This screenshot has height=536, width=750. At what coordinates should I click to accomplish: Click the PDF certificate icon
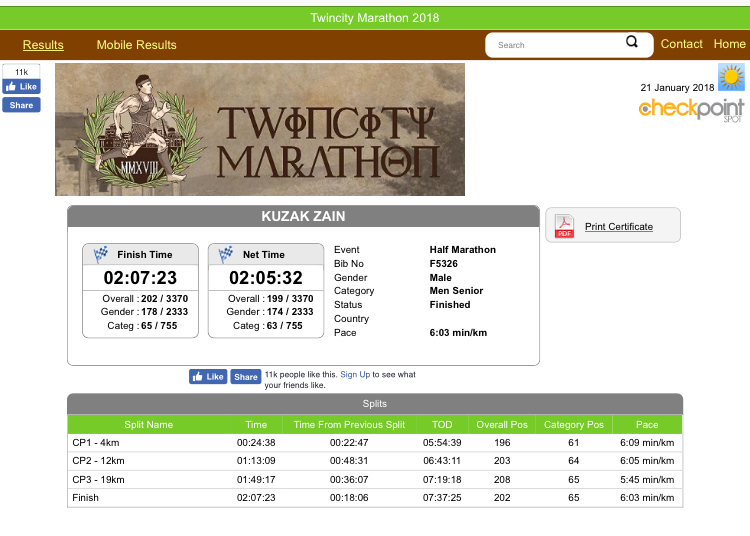[x=564, y=226]
